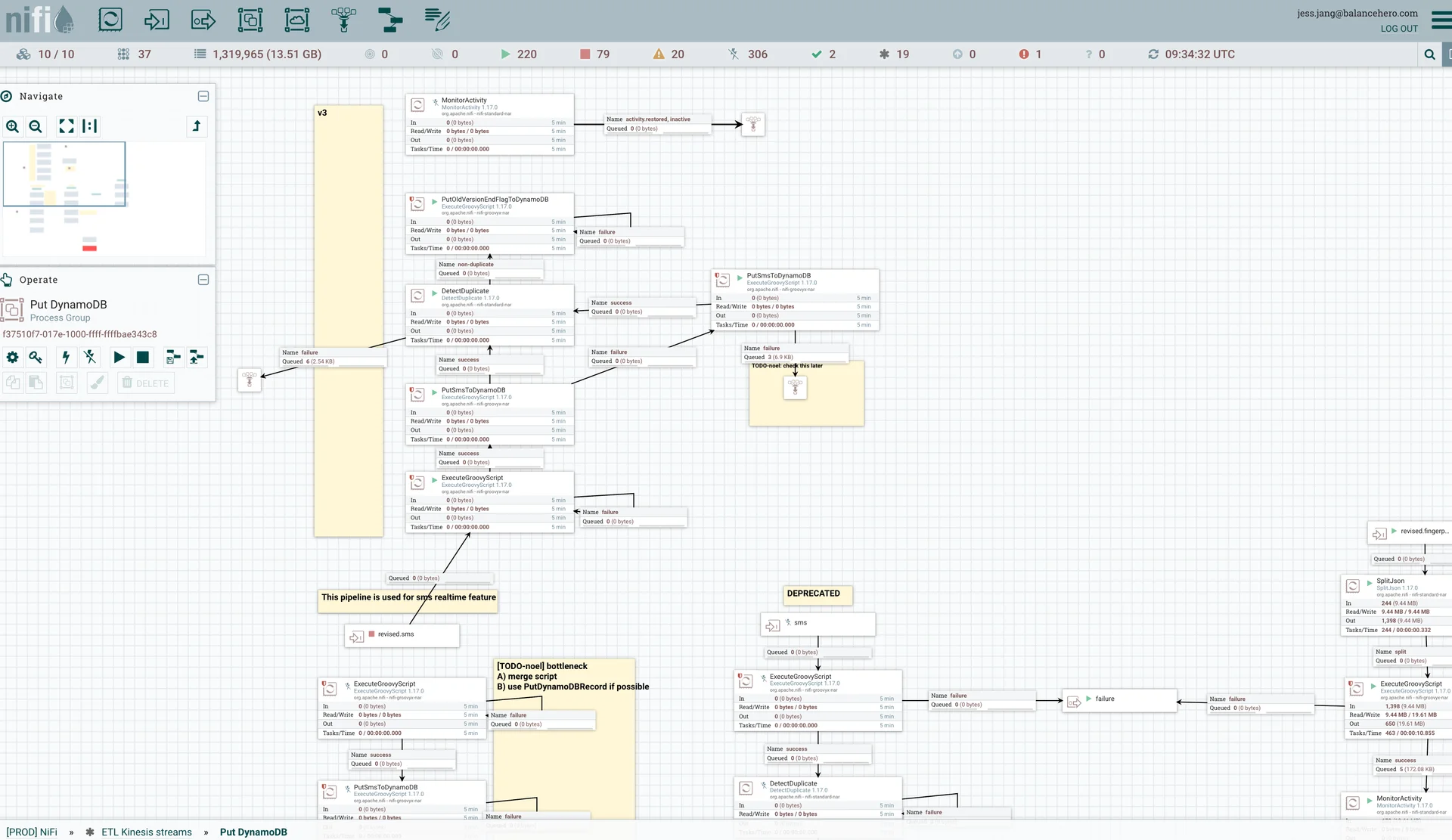Zoom in using Navigate panel

click(13, 126)
